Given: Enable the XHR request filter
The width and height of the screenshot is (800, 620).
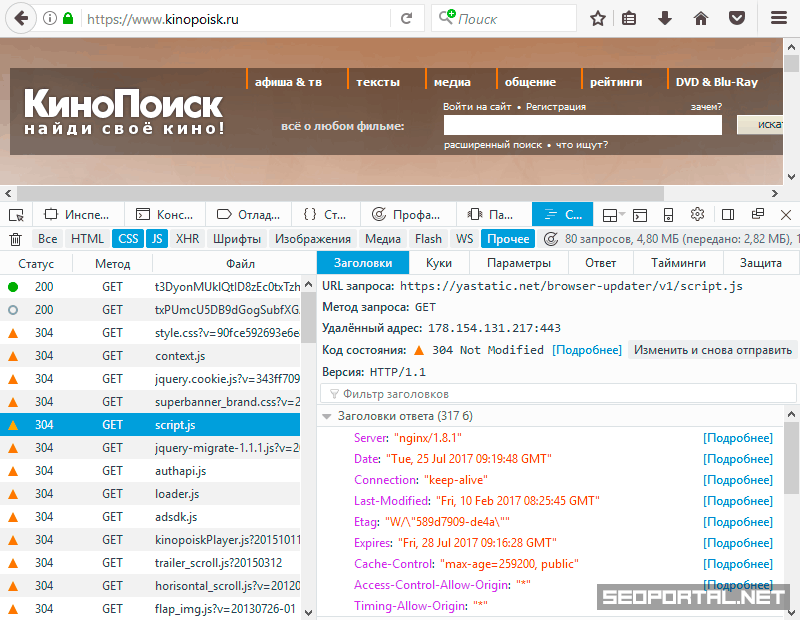Looking at the screenshot, I should (187, 239).
